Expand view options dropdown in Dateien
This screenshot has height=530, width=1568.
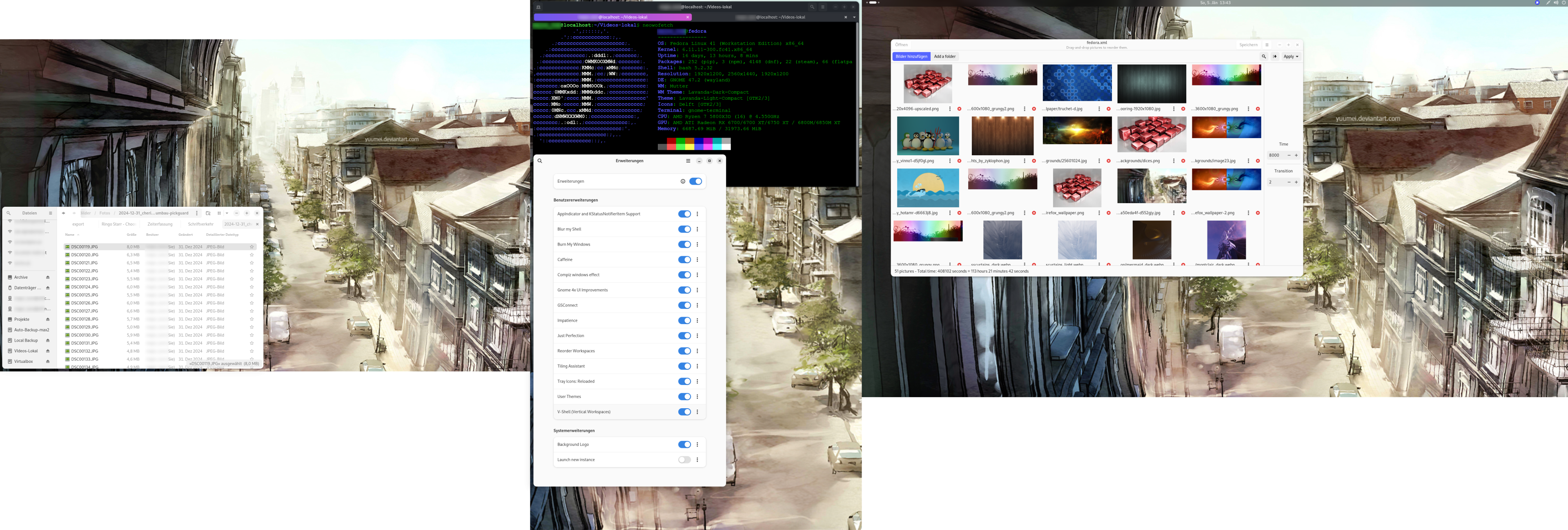(x=227, y=213)
